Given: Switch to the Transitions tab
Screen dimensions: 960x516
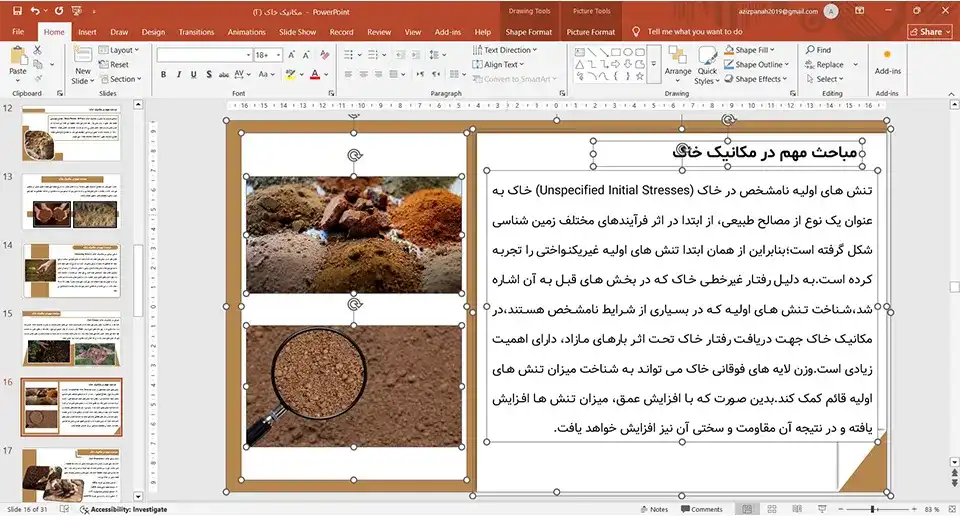Looking at the screenshot, I should coord(196,32).
